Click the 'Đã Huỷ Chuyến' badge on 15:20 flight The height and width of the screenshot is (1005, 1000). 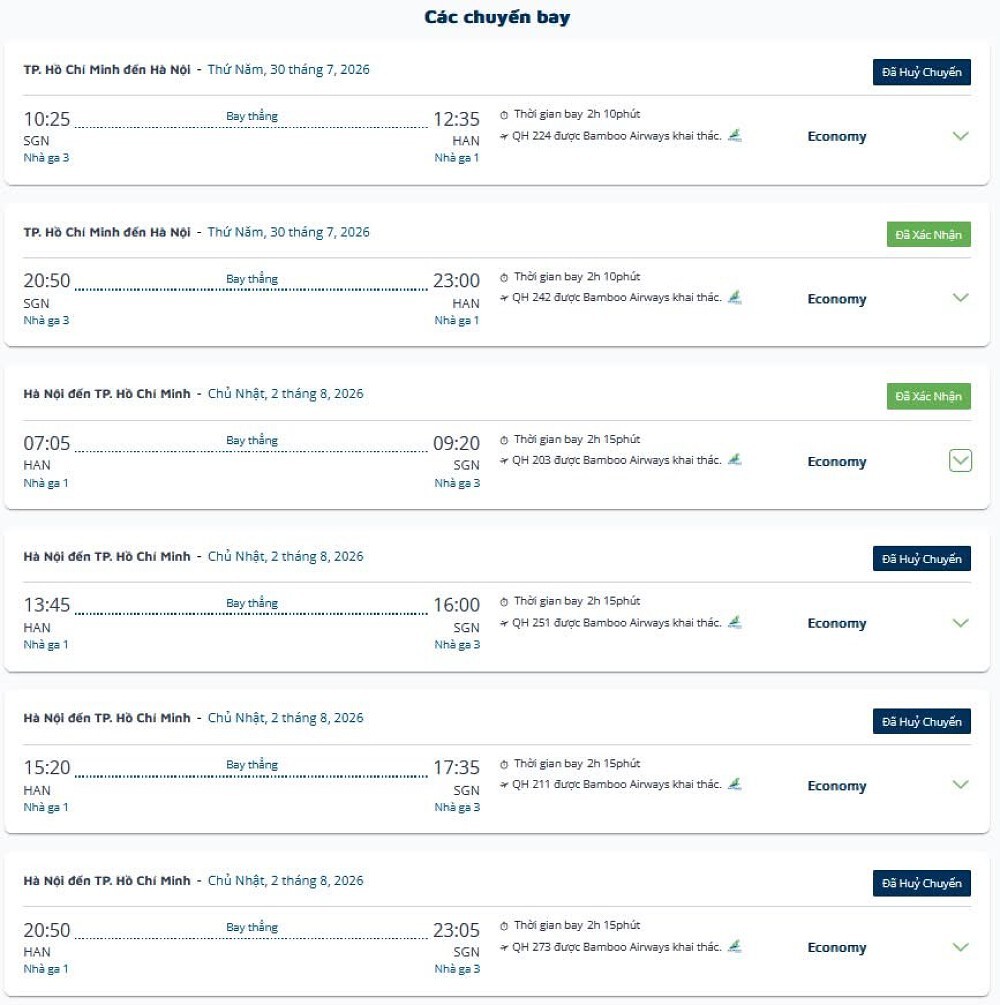point(922,722)
